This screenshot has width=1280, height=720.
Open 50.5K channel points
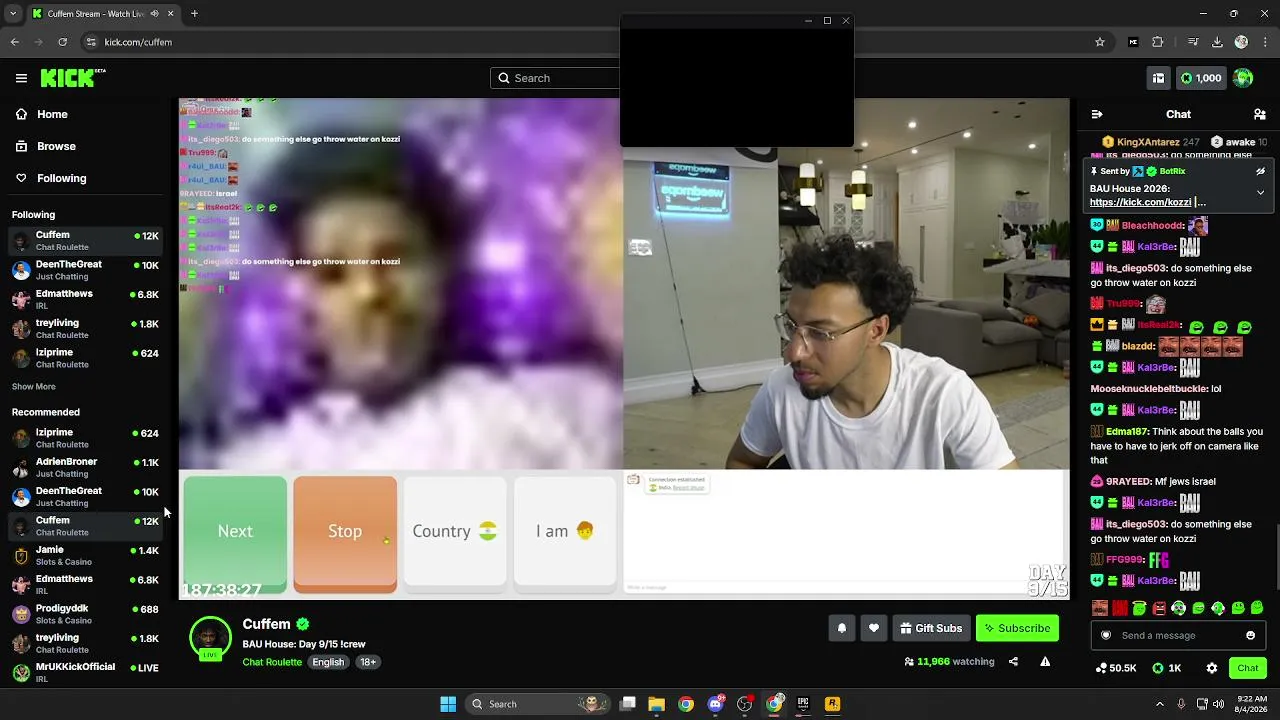pyautogui.click(x=1116, y=668)
